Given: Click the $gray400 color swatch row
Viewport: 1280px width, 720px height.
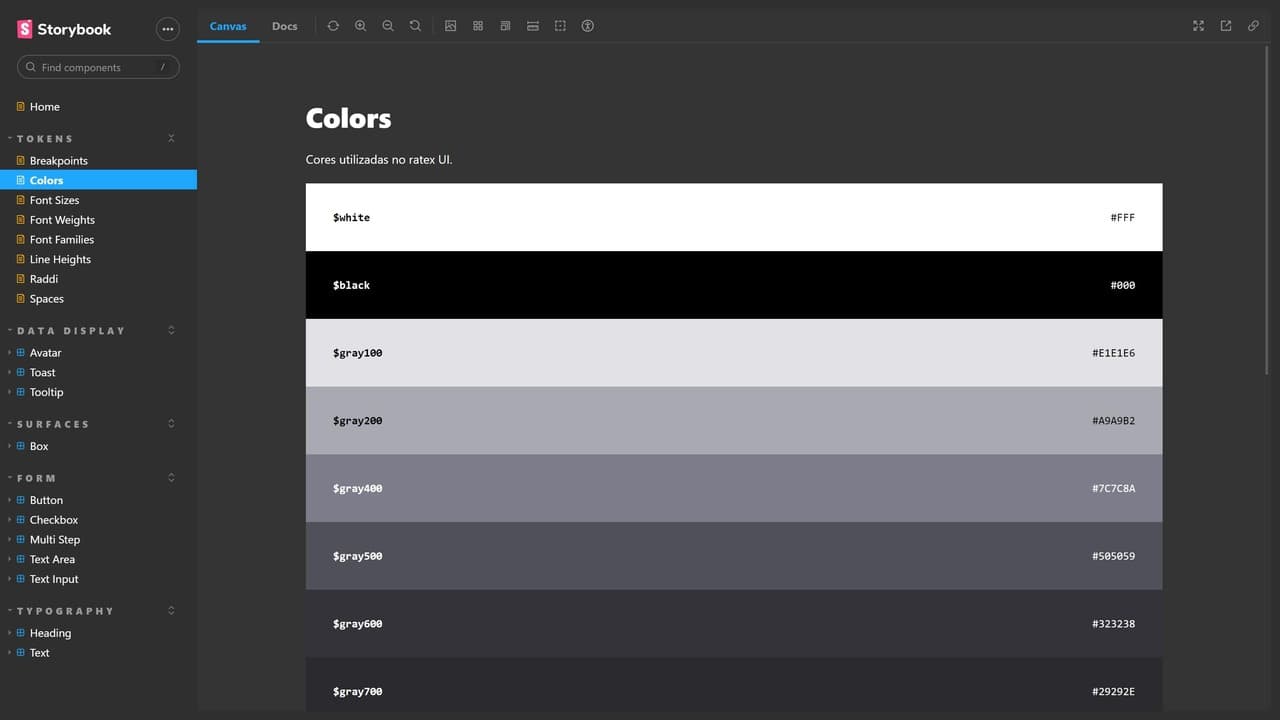Looking at the screenshot, I should (734, 488).
